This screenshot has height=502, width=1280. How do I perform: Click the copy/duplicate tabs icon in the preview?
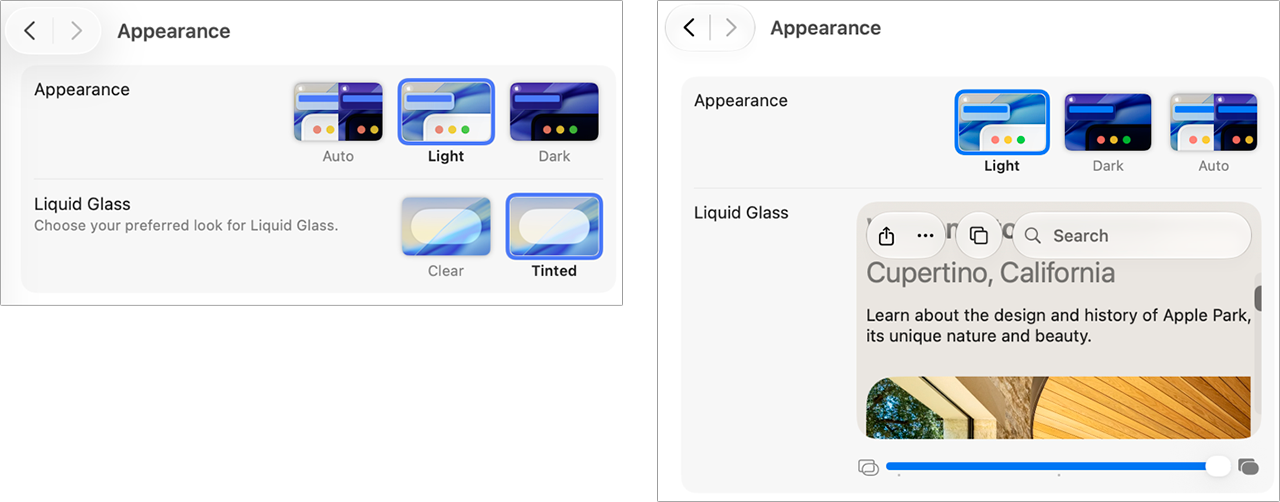979,236
